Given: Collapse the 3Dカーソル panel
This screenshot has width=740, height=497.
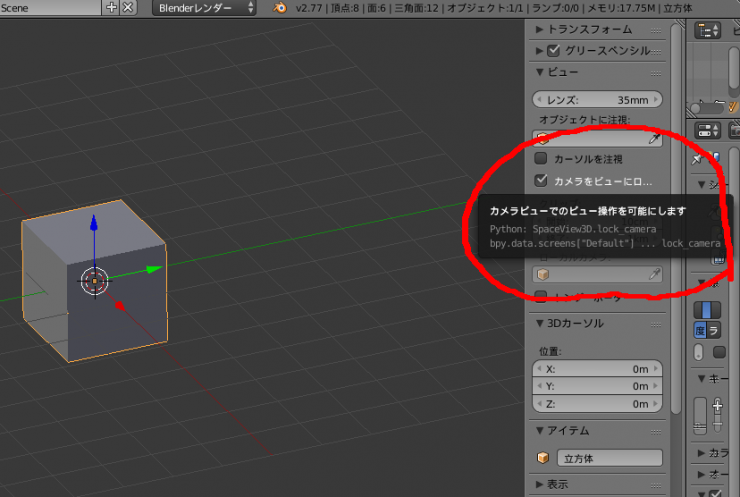Looking at the screenshot, I should (x=539, y=323).
